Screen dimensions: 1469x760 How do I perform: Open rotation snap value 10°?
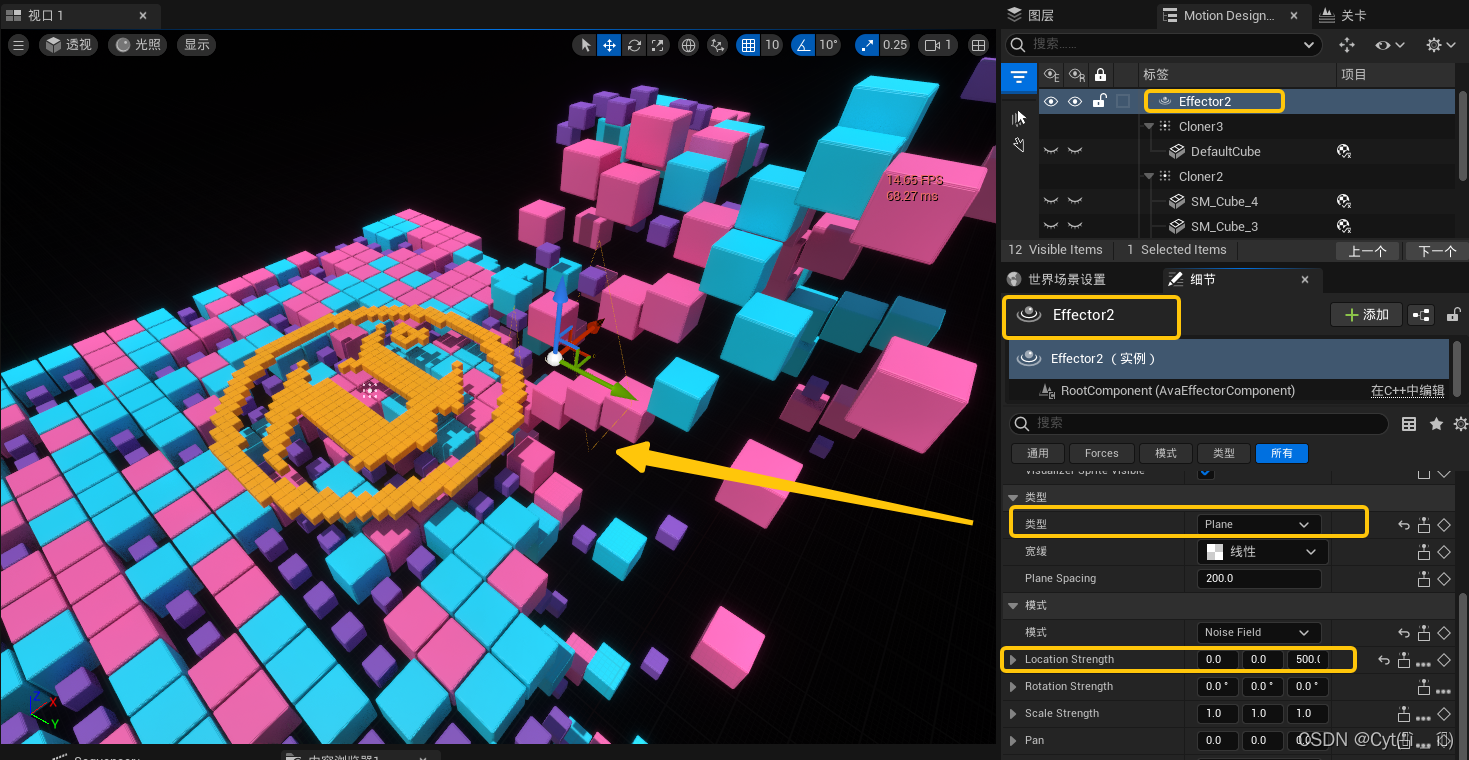point(829,45)
